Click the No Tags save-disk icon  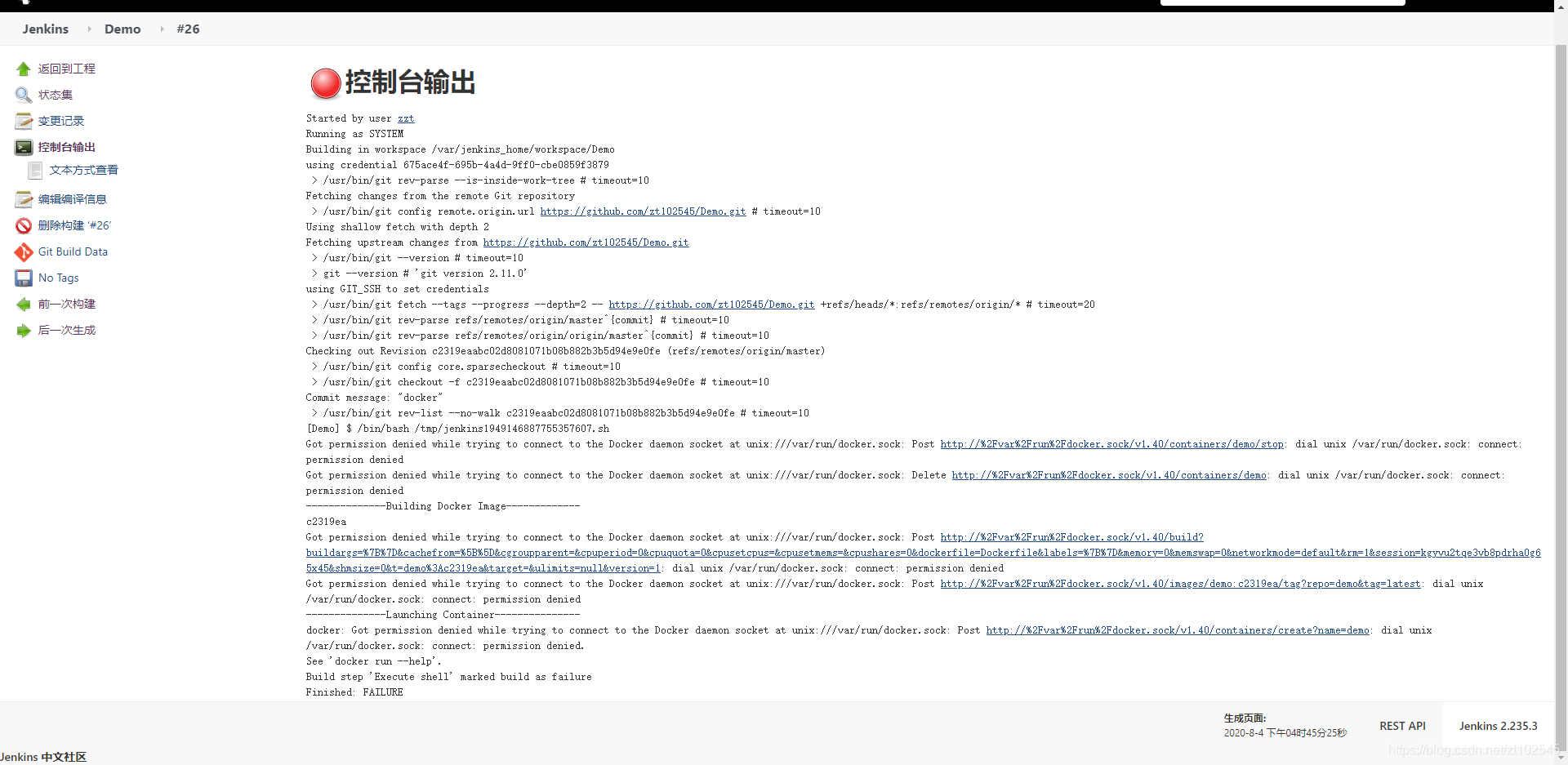[x=24, y=278]
